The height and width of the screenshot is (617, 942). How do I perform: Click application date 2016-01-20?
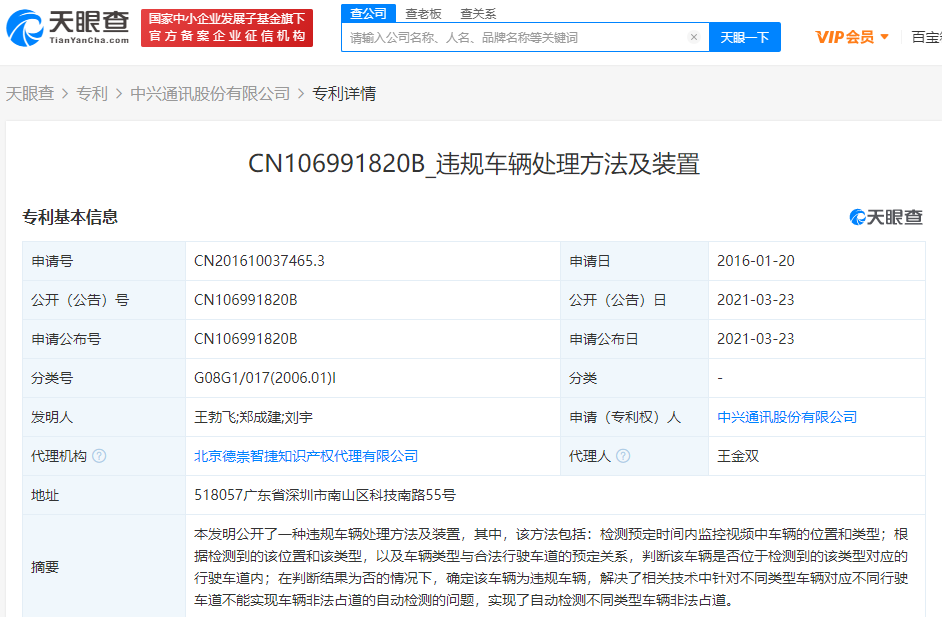(756, 261)
